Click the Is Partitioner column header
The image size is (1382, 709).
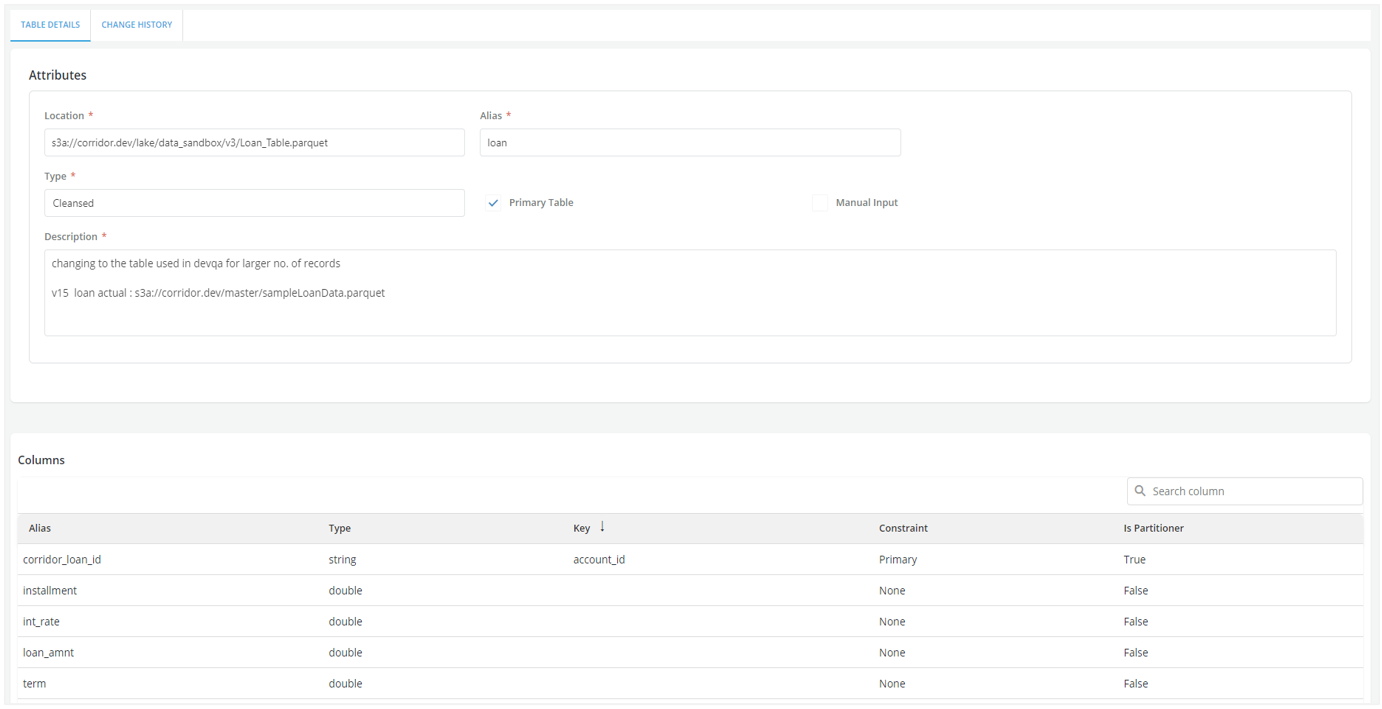[x=1153, y=528]
